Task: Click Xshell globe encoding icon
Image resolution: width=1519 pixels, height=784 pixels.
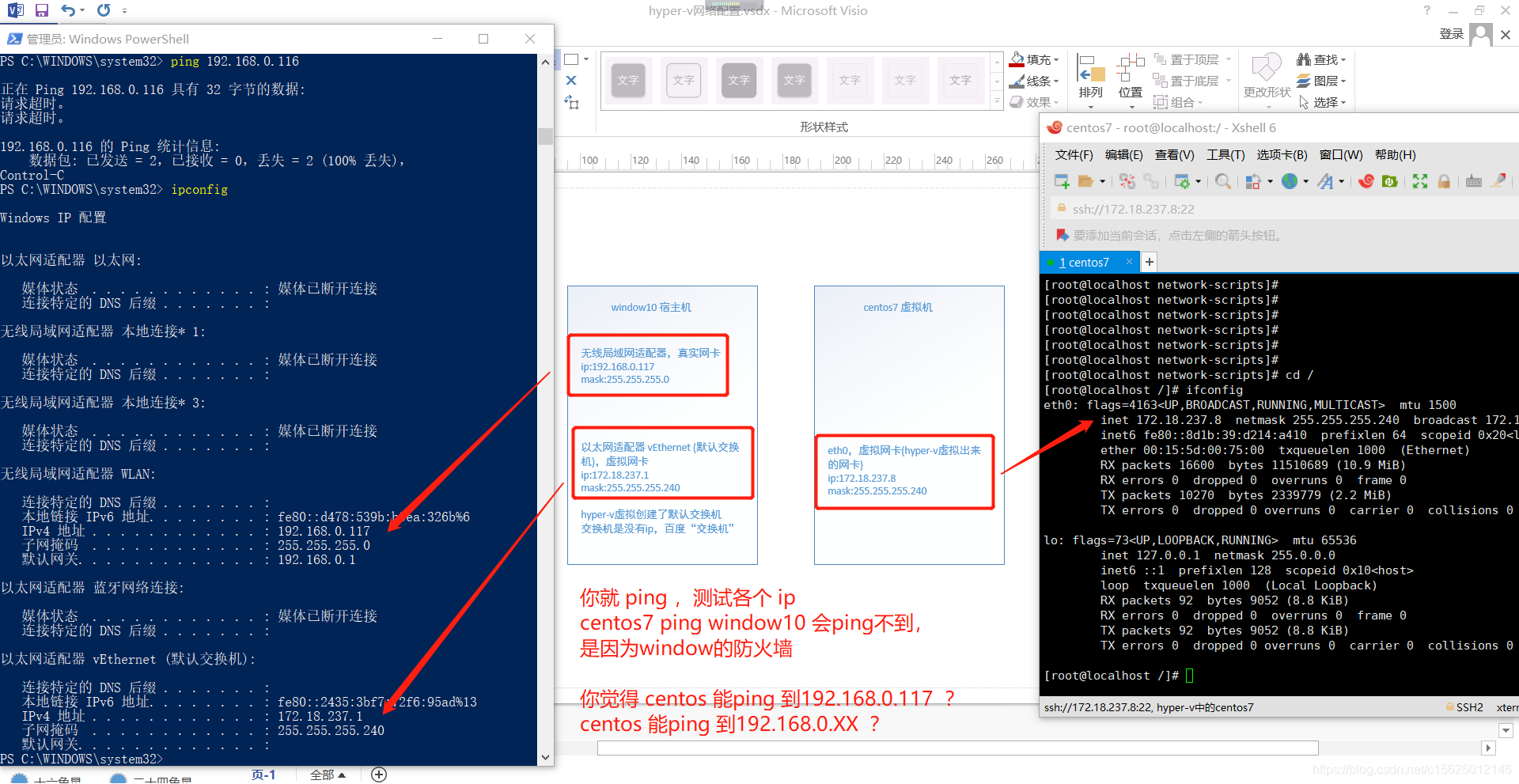Action: pos(1290,181)
